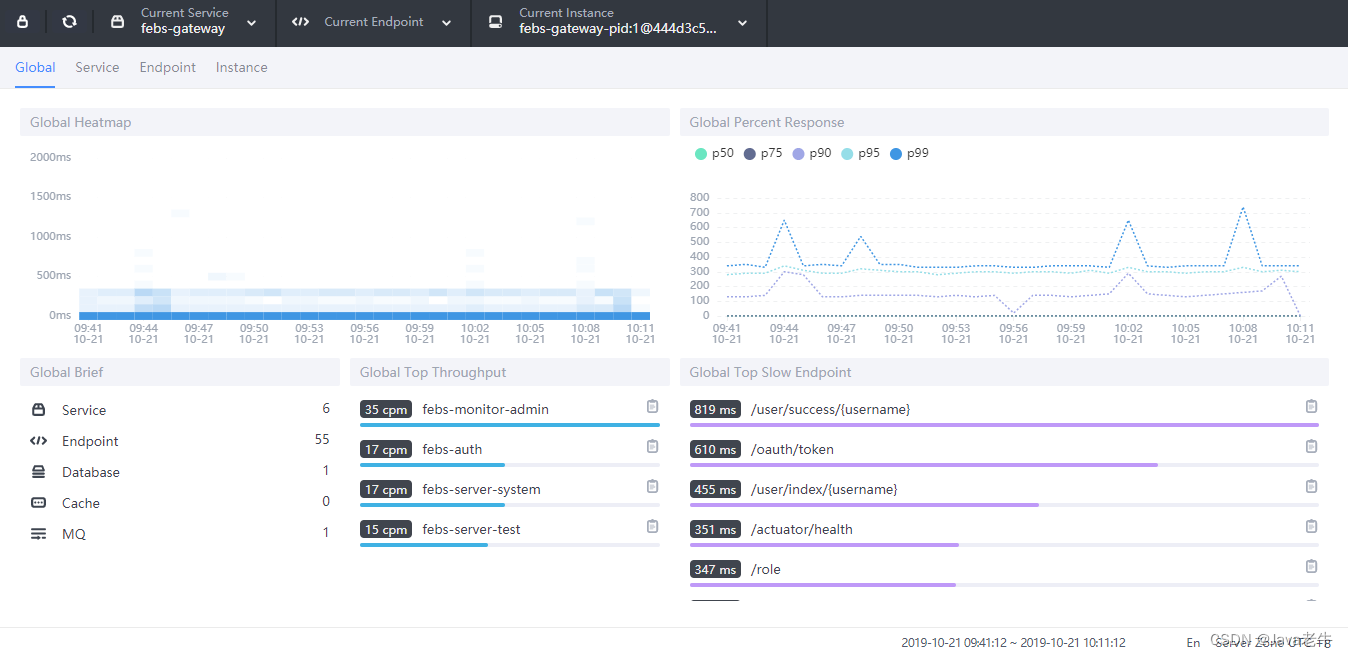Image resolution: width=1348 pixels, height=656 pixels.
Task: Copy febs-server-test via clipboard icon
Action: pos(652,526)
